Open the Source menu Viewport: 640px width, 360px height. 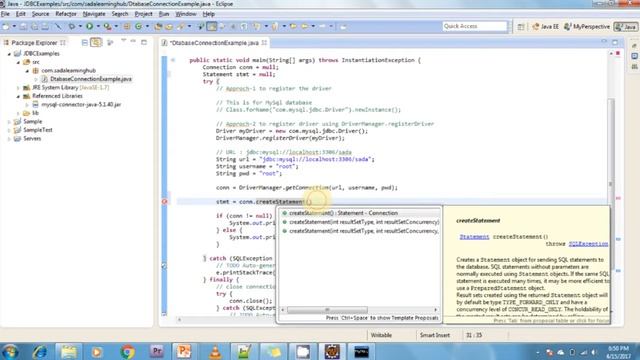(x=40, y=14)
